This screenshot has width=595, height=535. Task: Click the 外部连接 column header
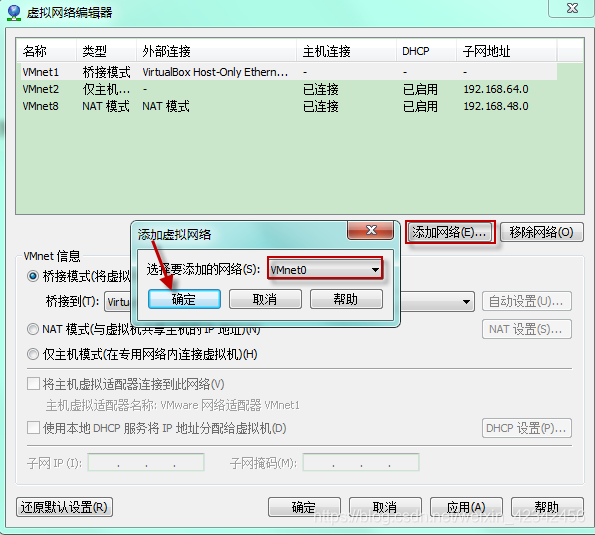[216, 51]
